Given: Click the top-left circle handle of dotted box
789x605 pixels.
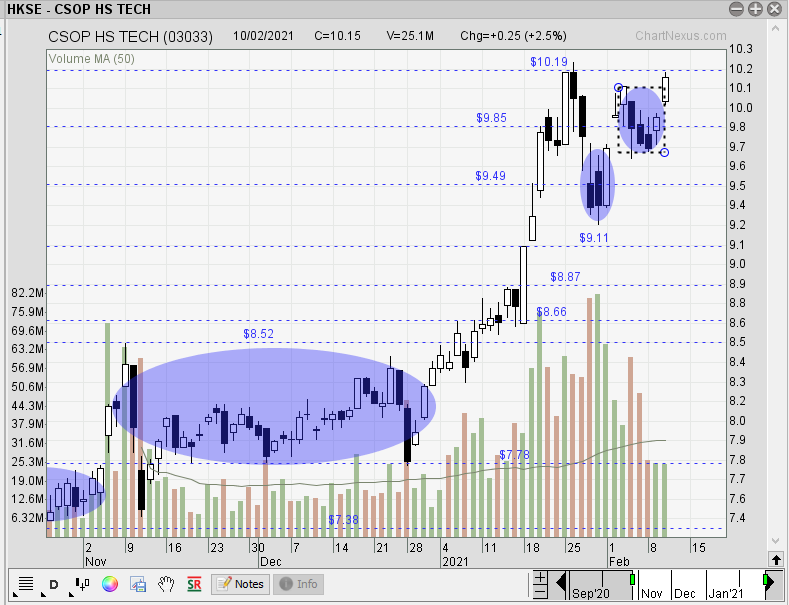Looking at the screenshot, I should [618, 88].
